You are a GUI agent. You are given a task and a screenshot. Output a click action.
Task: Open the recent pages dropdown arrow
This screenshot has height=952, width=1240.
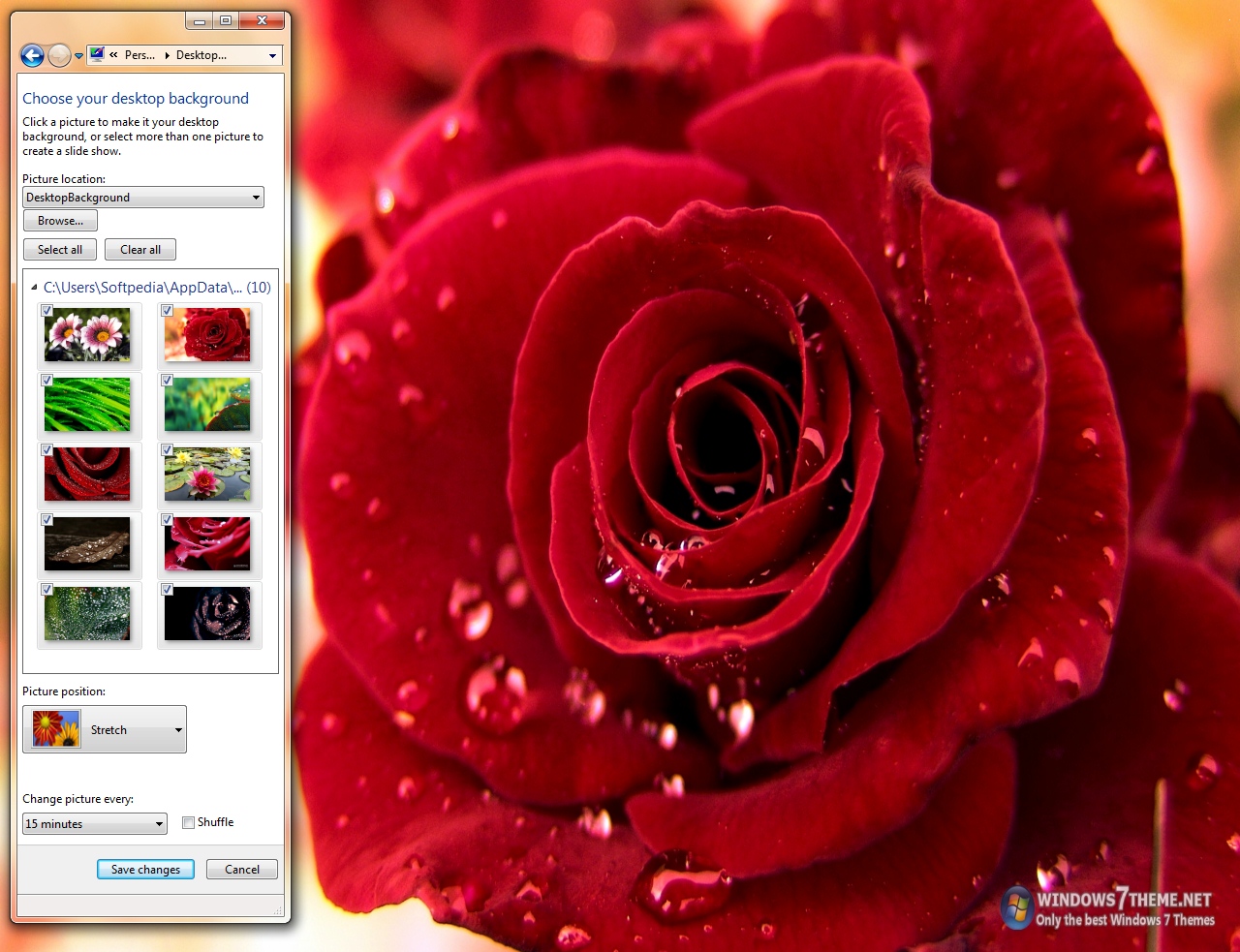coord(79,56)
